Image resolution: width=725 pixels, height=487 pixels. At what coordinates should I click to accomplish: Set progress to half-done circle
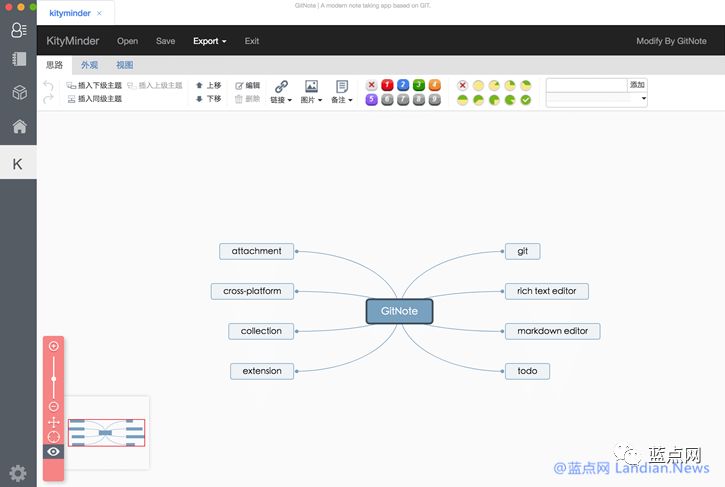[462, 99]
